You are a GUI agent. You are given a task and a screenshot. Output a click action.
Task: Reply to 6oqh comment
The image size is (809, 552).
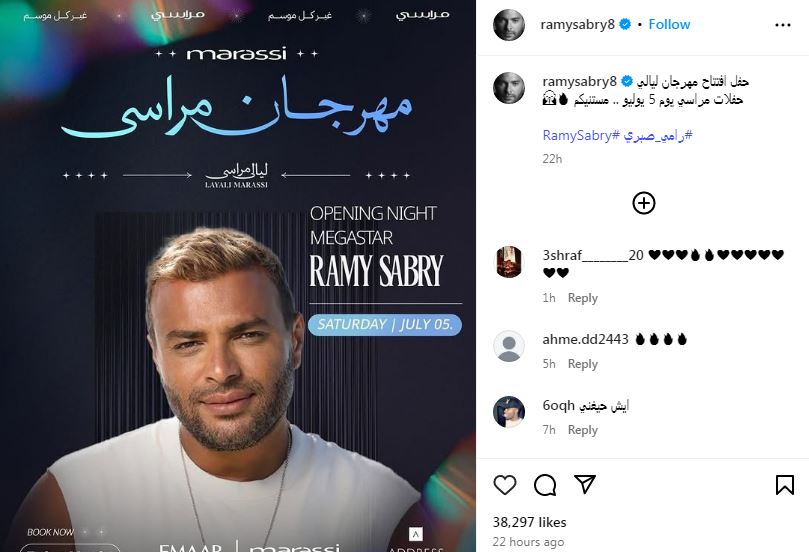[583, 430]
